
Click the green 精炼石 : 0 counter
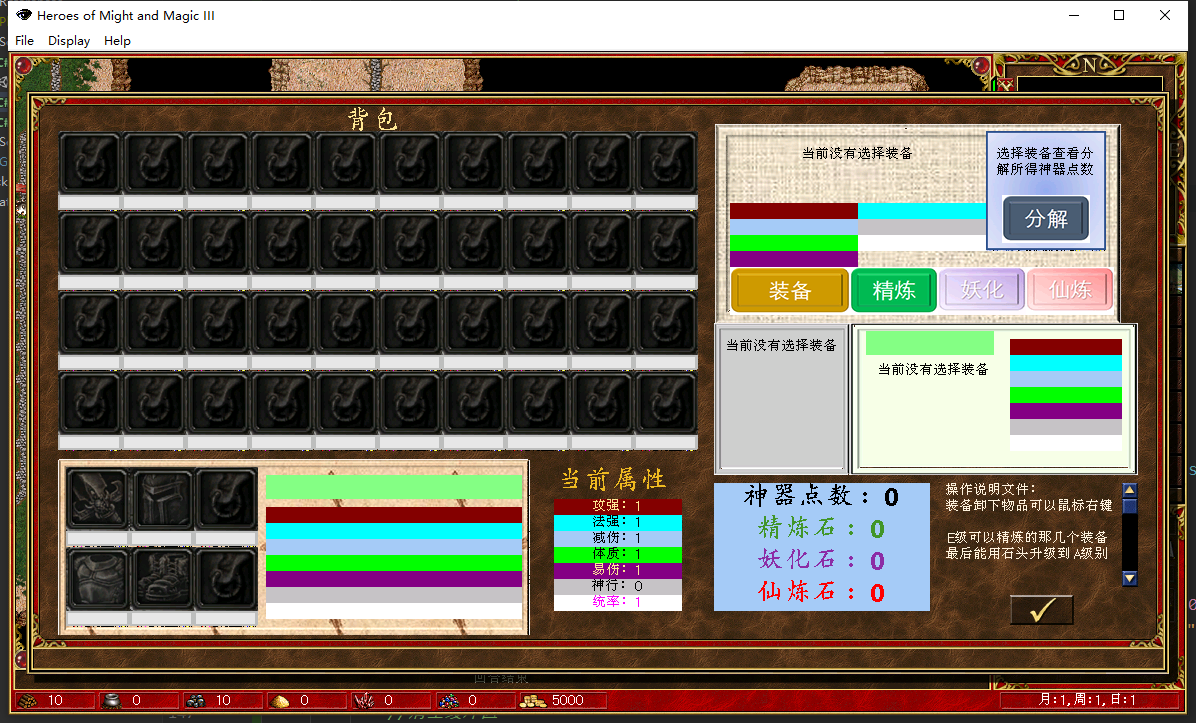(x=821, y=528)
